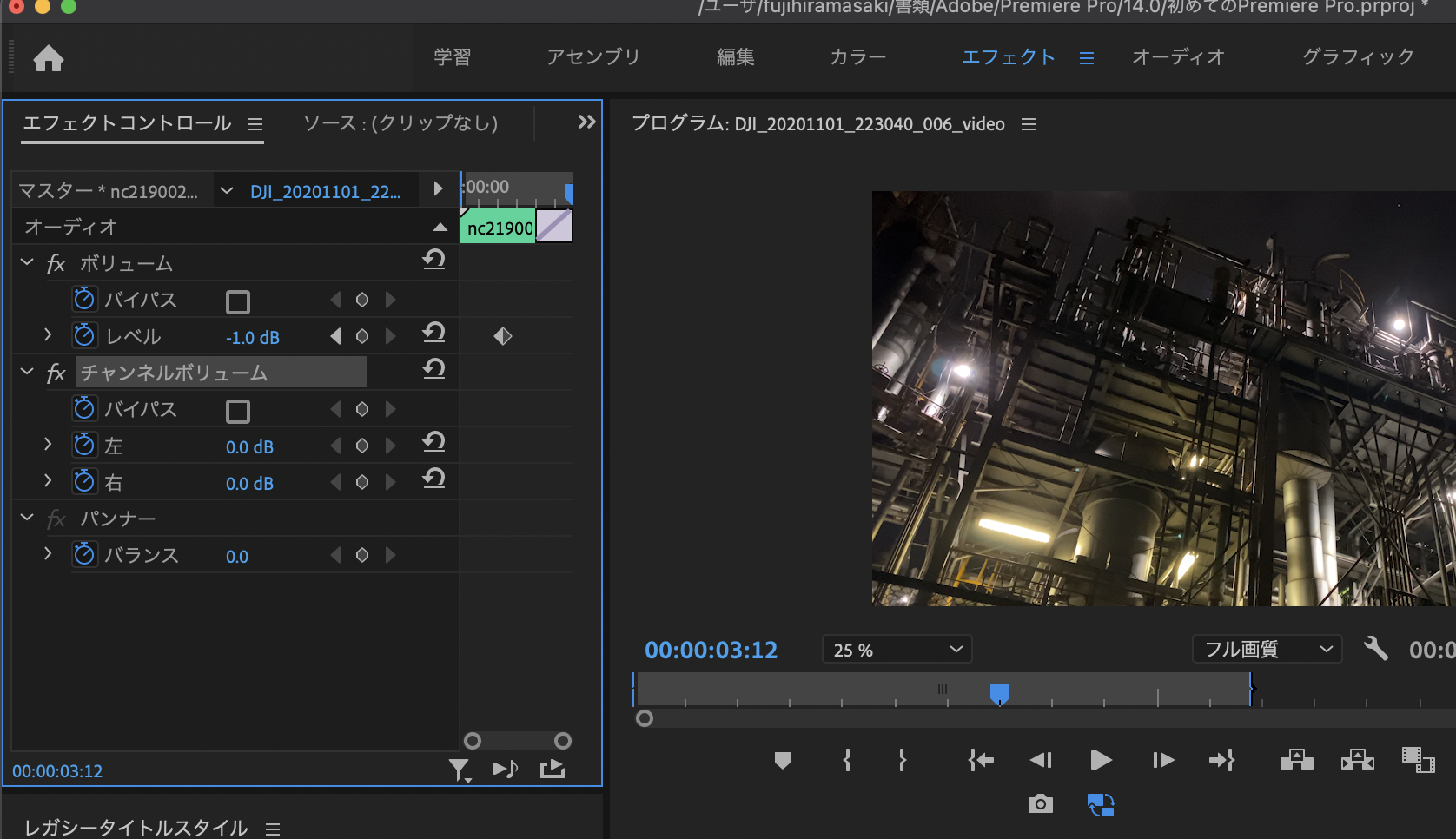1456x839 pixels.
Task: Collapse the オーディオ section header
Action: (x=440, y=227)
